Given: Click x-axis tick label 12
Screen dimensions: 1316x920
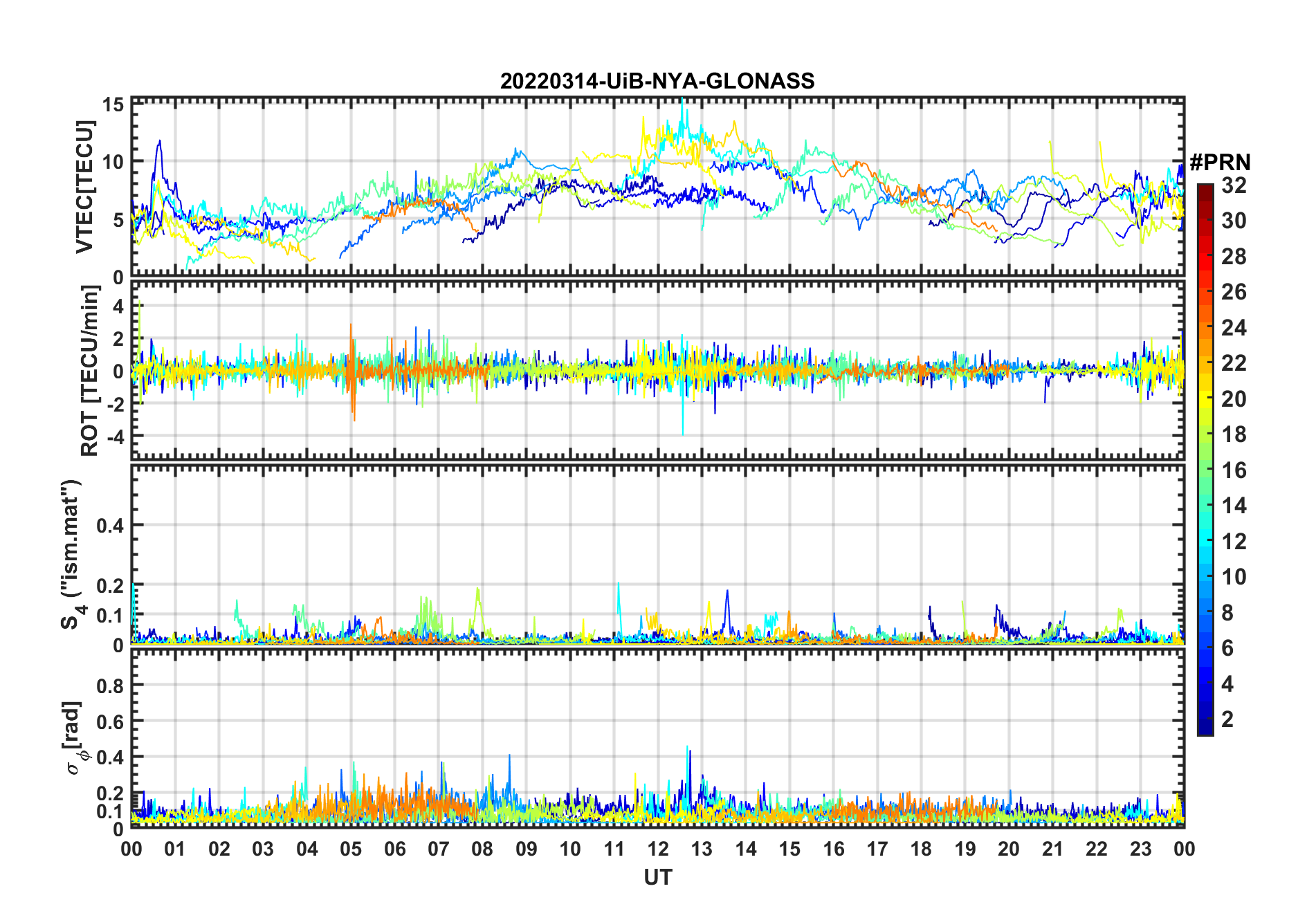Looking at the screenshot, I should (x=658, y=849).
